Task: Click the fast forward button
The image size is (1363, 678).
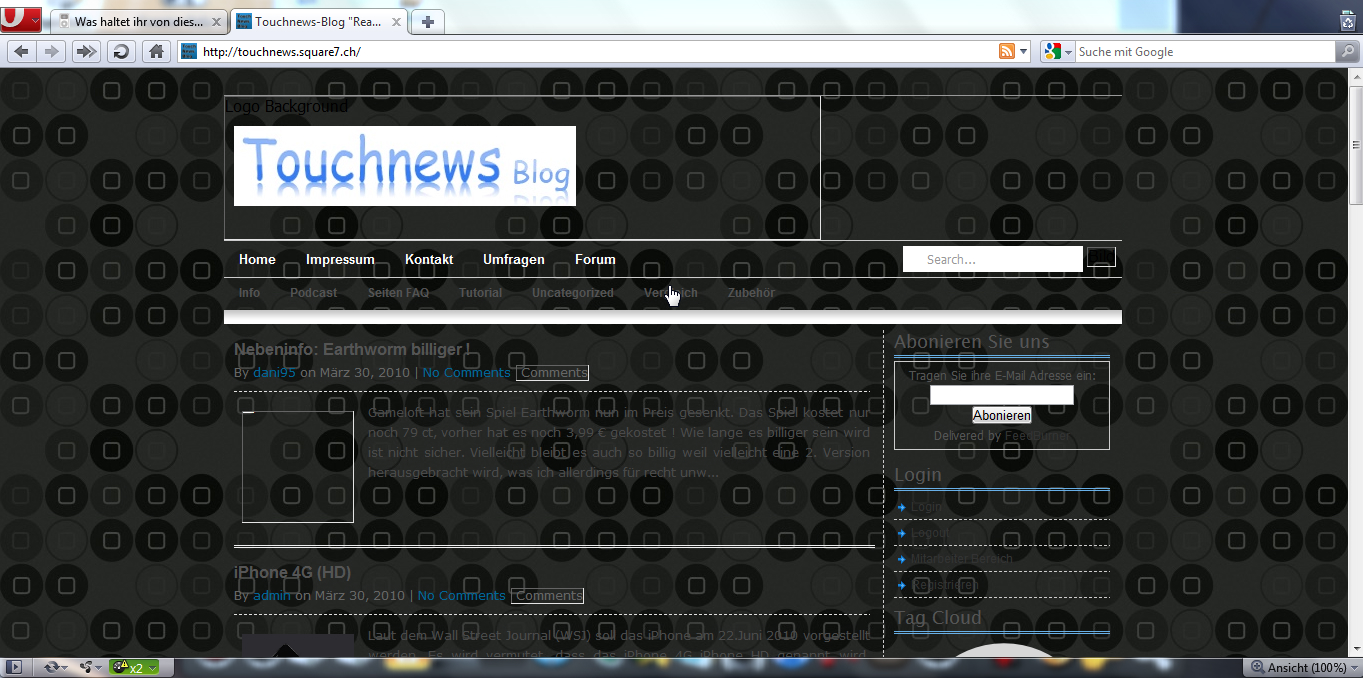Action: pos(87,52)
